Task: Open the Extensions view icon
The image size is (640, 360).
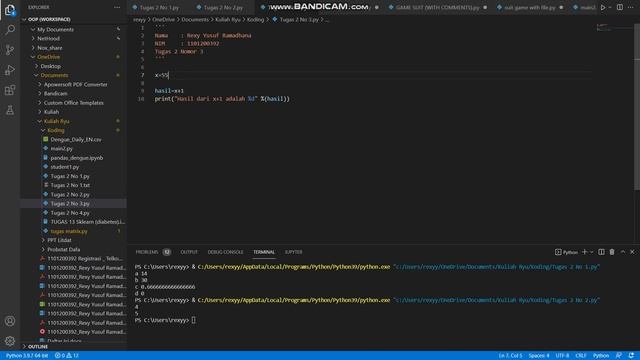Action: 10,90
